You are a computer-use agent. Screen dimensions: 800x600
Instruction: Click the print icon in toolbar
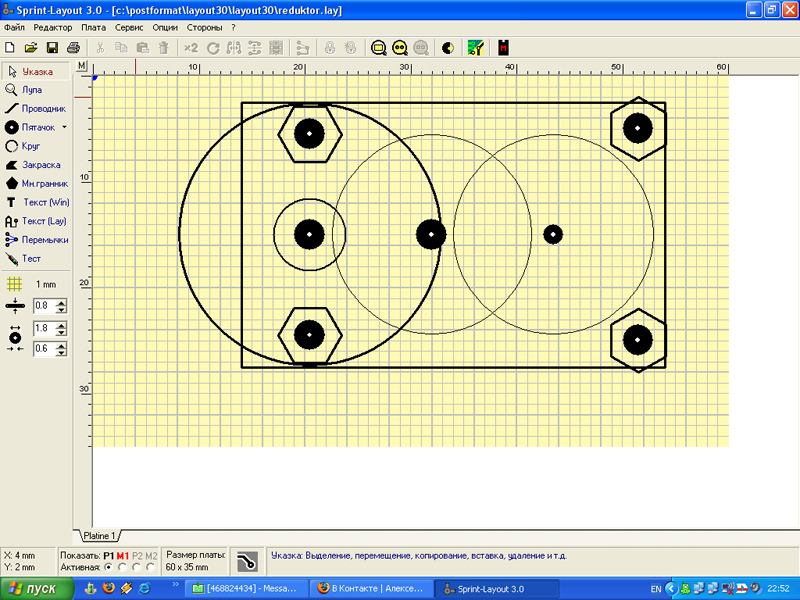point(73,47)
